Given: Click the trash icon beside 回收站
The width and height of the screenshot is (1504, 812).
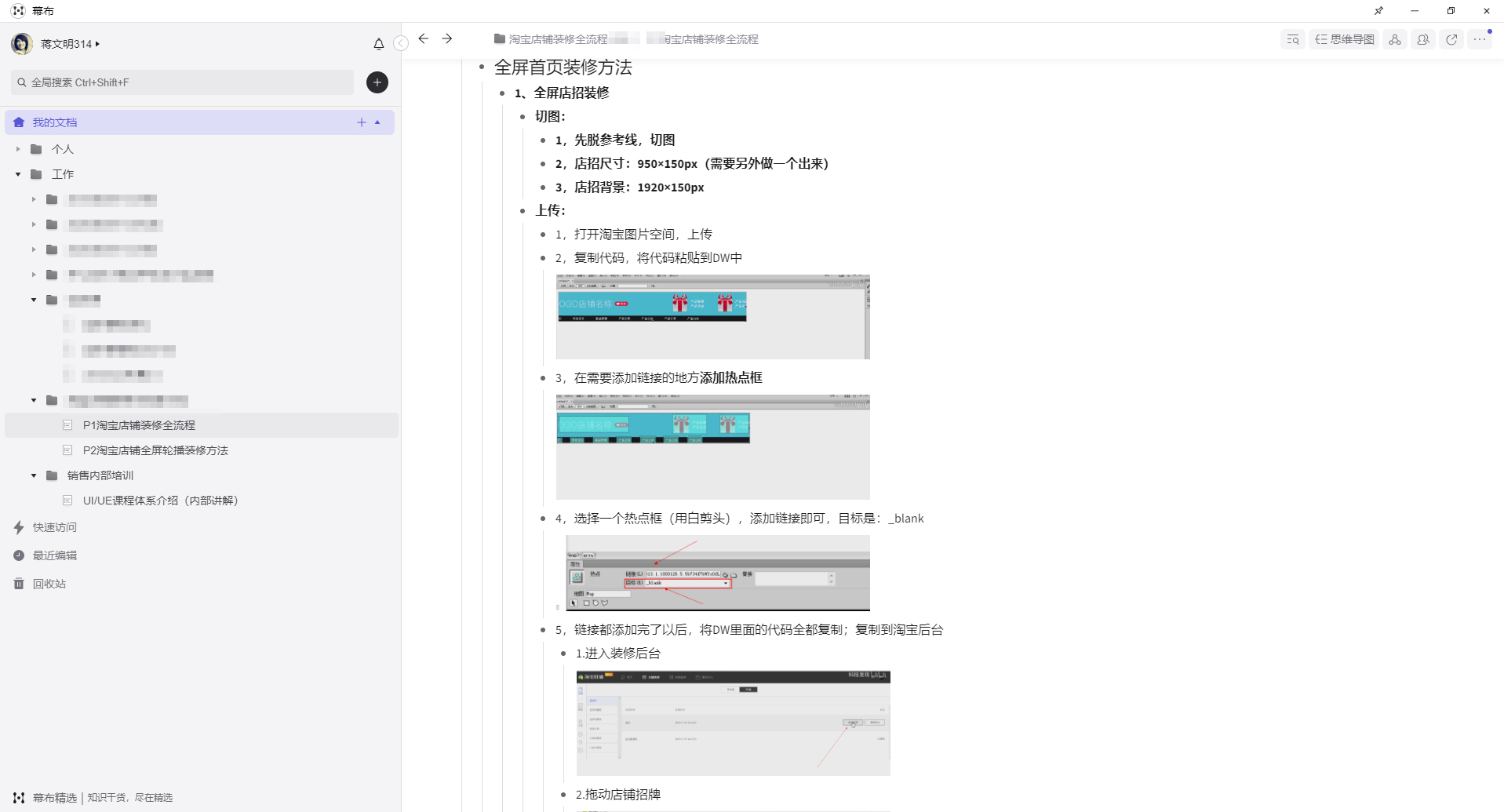Looking at the screenshot, I should 19,584.
